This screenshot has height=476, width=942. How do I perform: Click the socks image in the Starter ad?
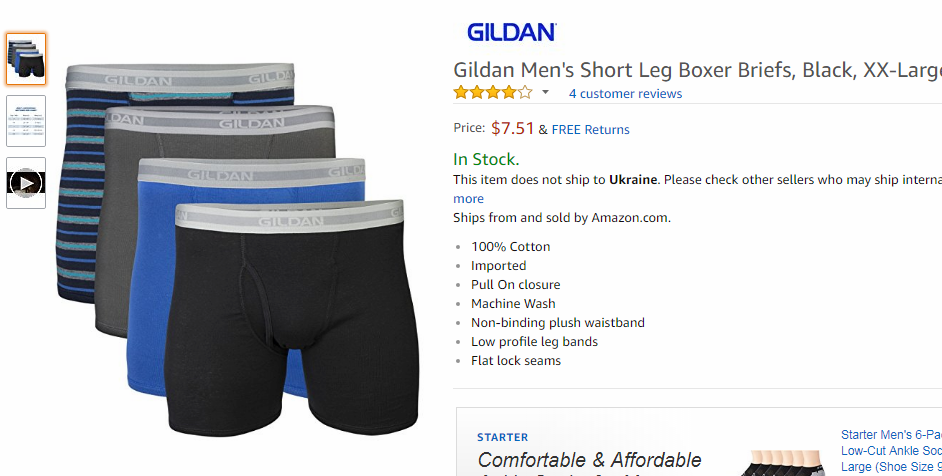[x=783, y=463]
